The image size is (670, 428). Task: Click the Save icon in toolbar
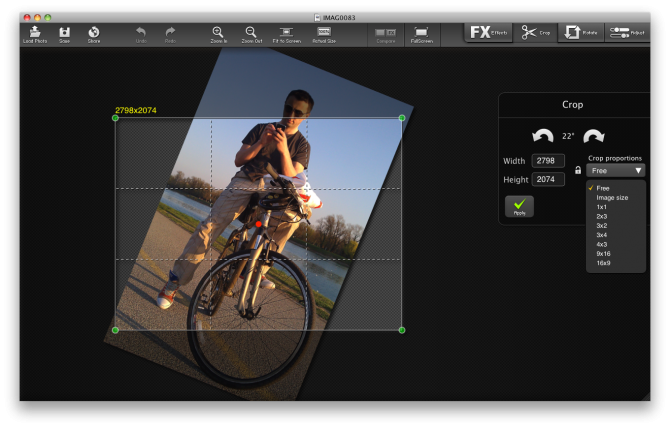(64, 33)
